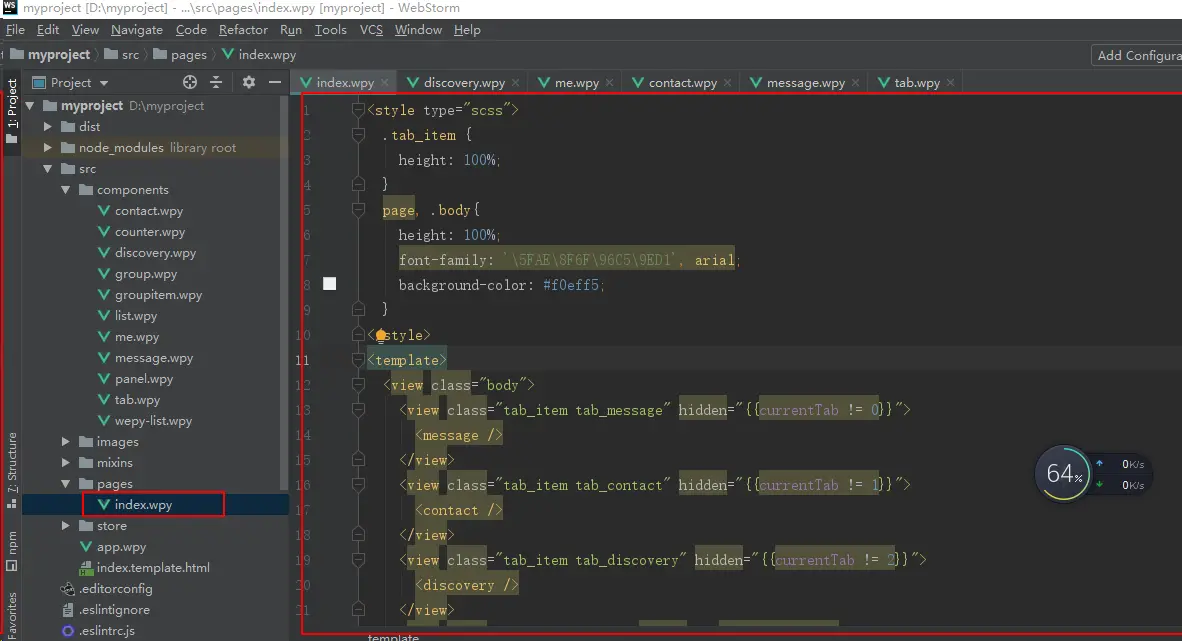Click the intention lightbulb at the closing style tag
The height and width of the screenshot is (641, 1182).
[381, 335]
